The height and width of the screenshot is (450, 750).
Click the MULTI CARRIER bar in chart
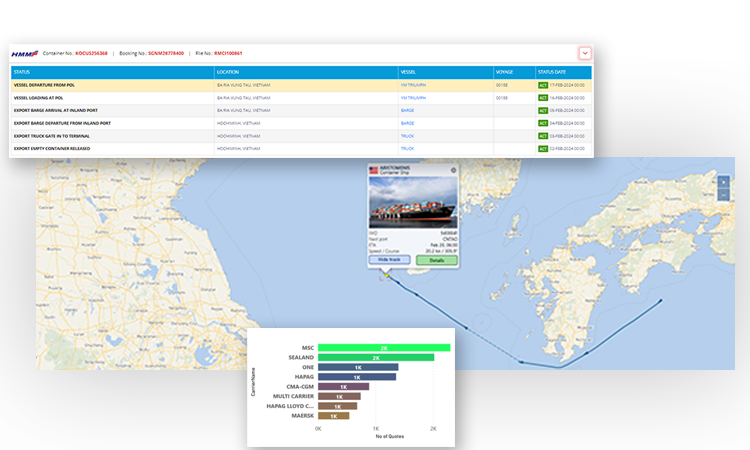(x=339, y=396)
